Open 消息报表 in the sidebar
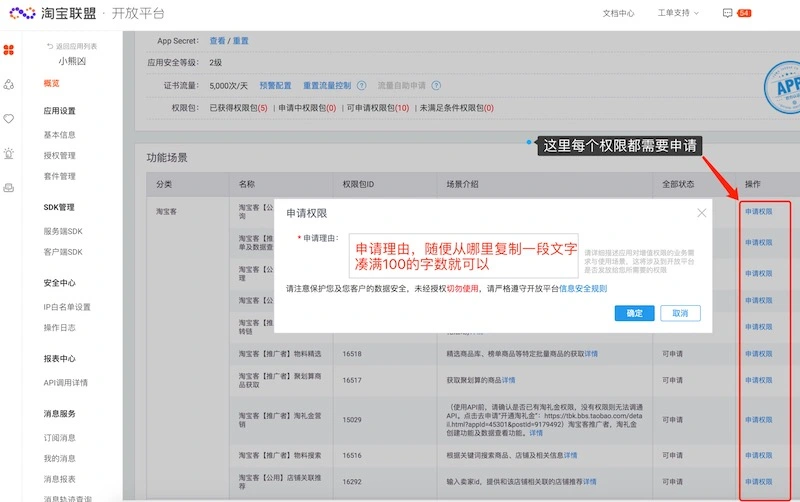Image resolution: width=800 pixels, height=502 pixels. [60, 479]
